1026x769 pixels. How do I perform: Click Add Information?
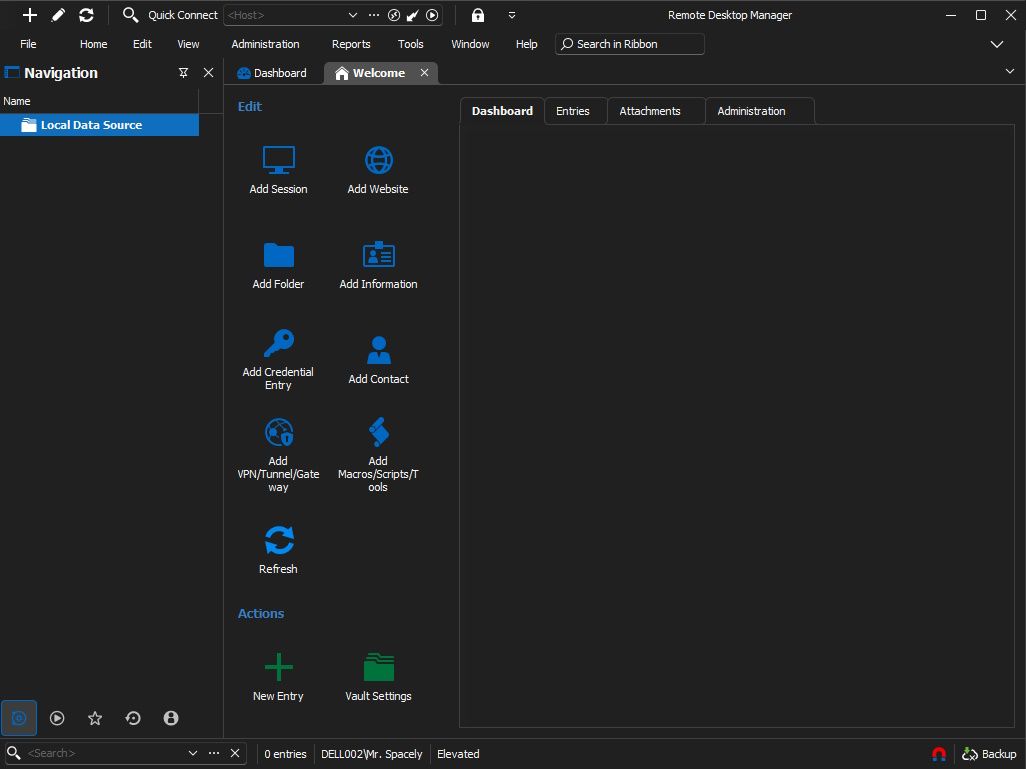pyautogui.click(x=378, y=265)
